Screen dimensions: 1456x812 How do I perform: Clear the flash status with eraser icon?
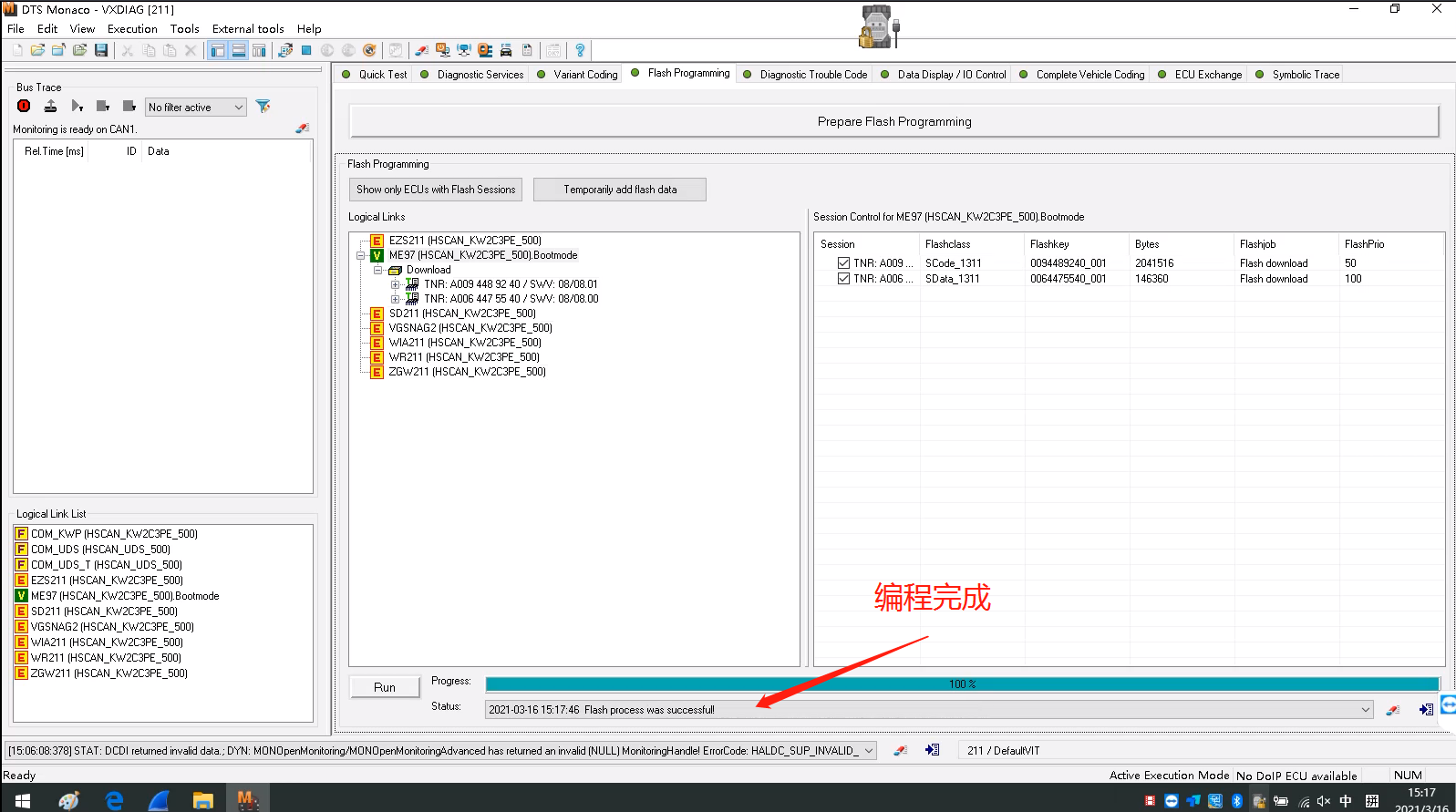[x=1393, y=710]
